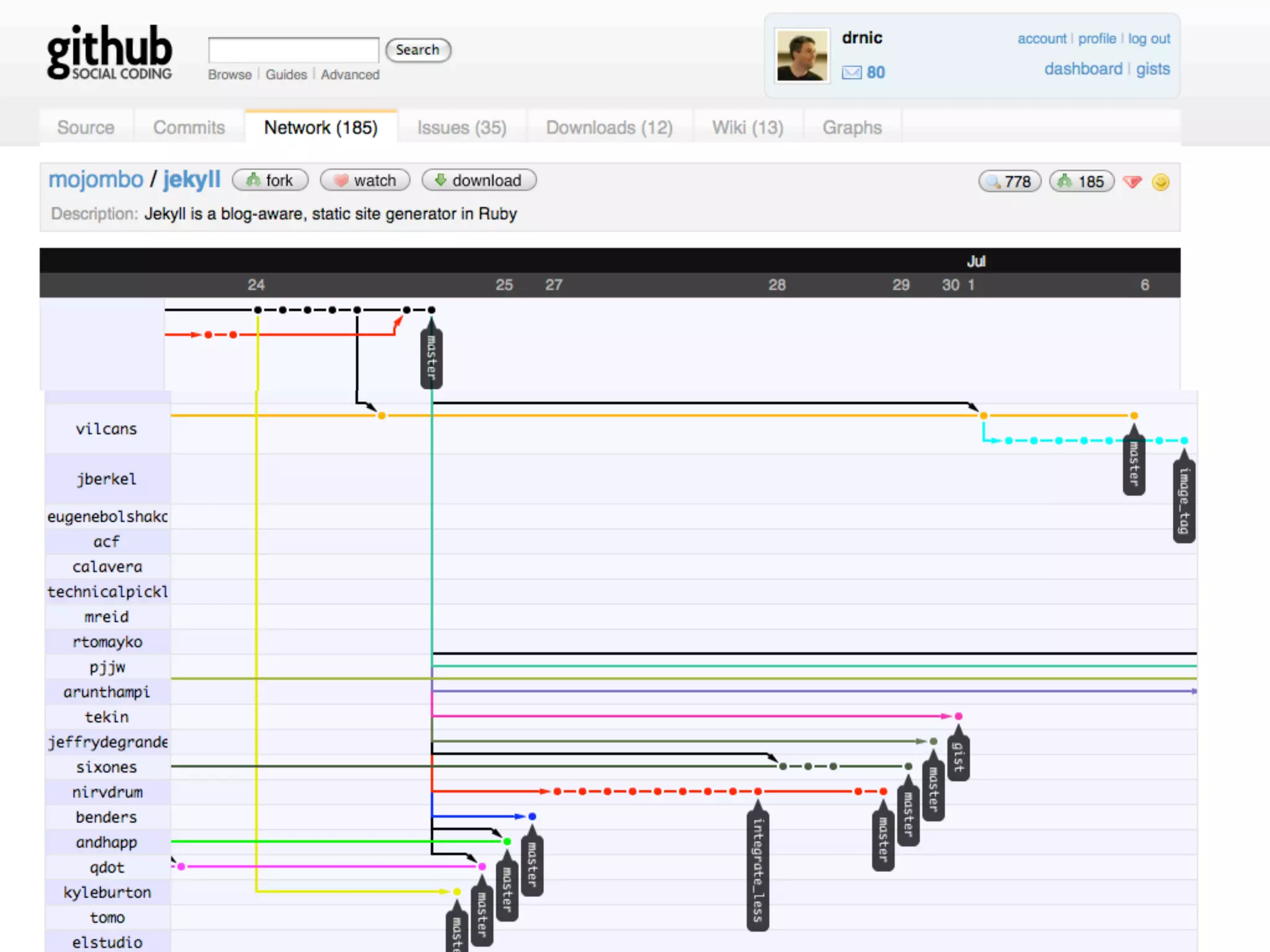
Task: Open the Graphs tab
Action: (x=851, y=128)
